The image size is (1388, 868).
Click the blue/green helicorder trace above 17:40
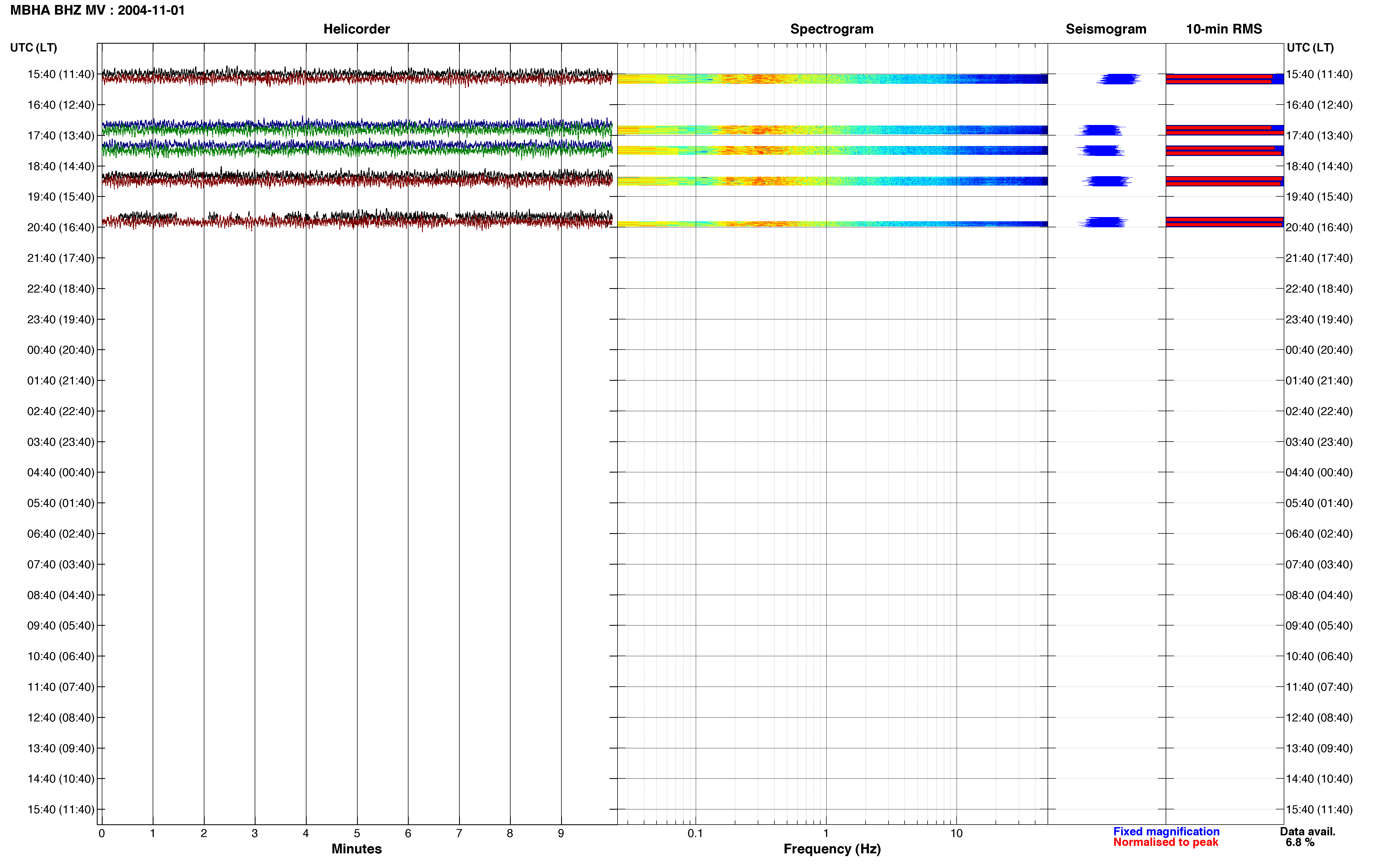coord(357,127)
